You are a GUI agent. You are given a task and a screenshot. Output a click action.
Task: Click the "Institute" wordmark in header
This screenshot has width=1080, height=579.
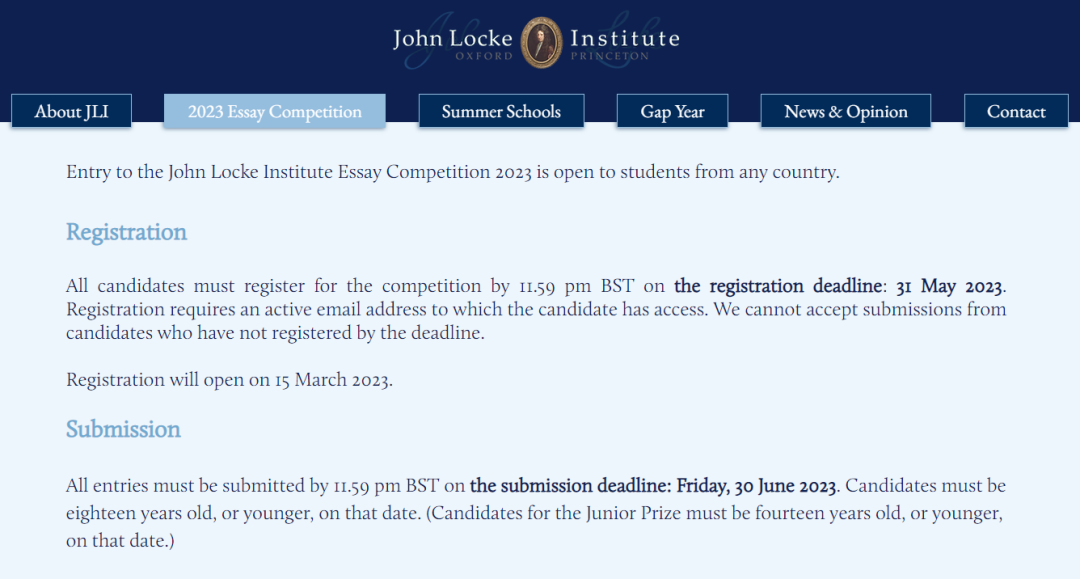(x=625, y=38)
